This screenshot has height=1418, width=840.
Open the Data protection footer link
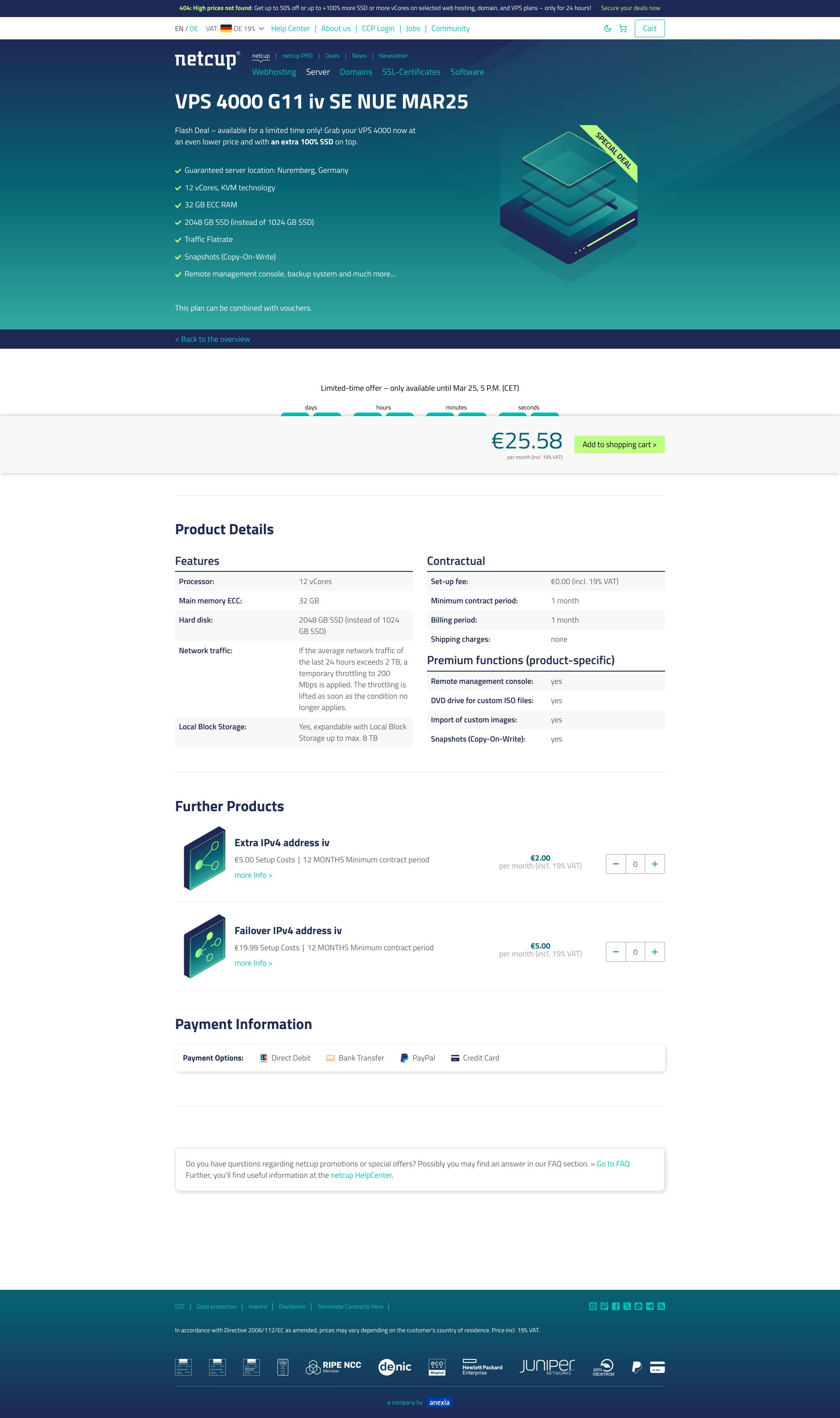pos(217,1306)
